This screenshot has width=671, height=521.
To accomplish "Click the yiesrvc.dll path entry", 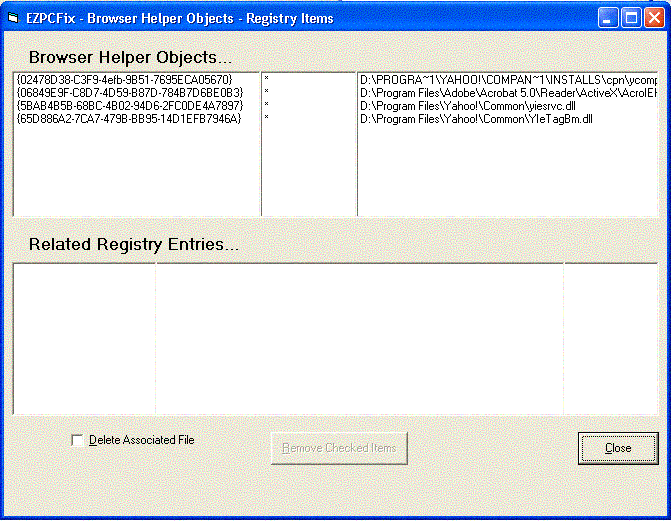I will click(468, 106).
